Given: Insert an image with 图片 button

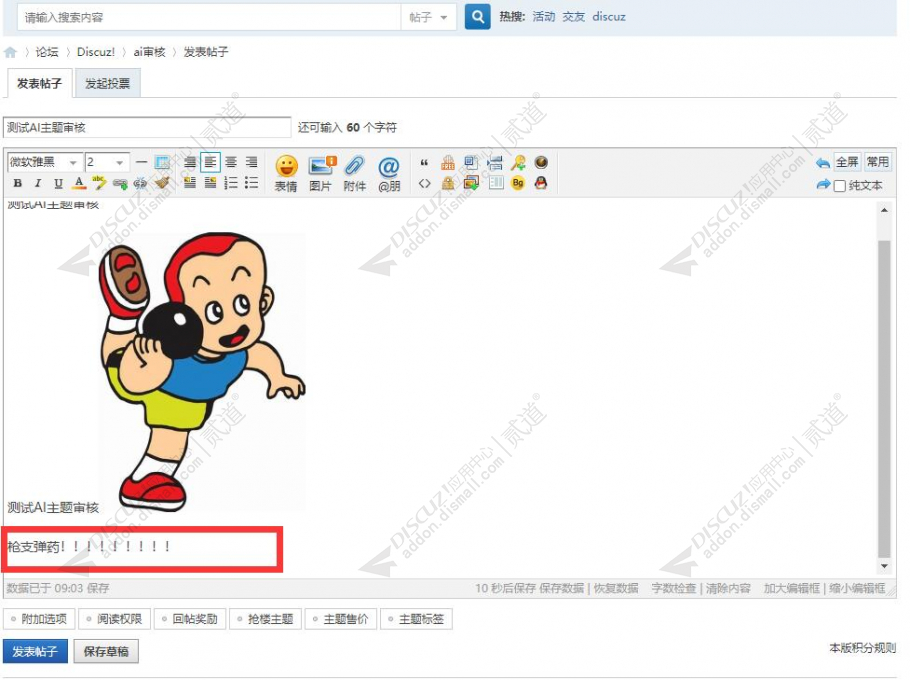Looking at the screenshot, I should [x=321, y=173].
